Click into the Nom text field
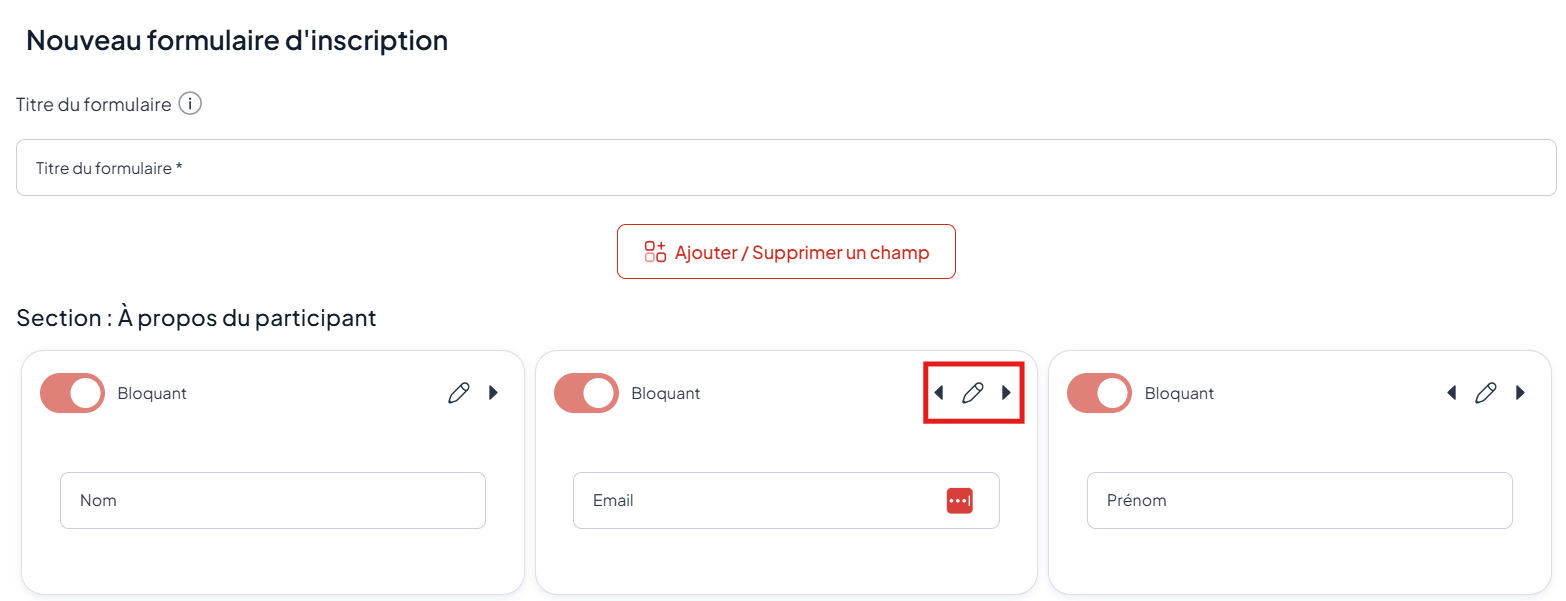1566x601 pixels. point(272,500)
